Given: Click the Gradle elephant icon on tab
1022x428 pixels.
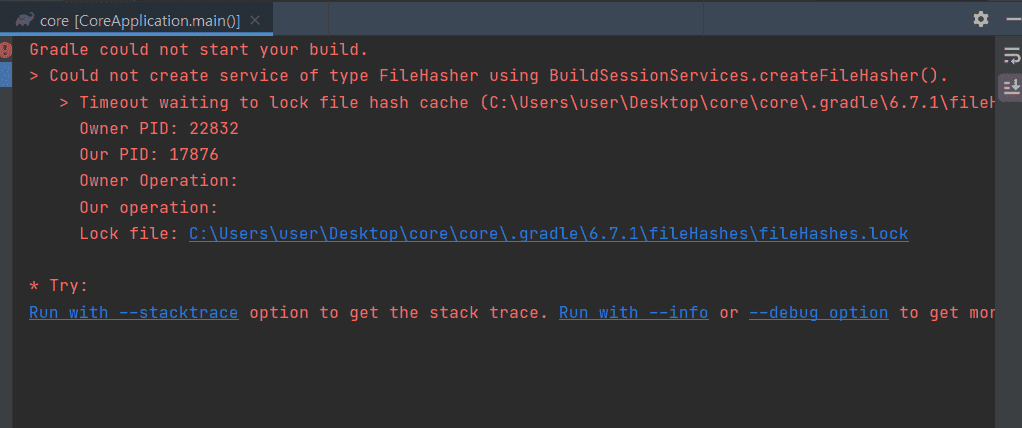Looking at the screenshot, I should tap(26, 20).
